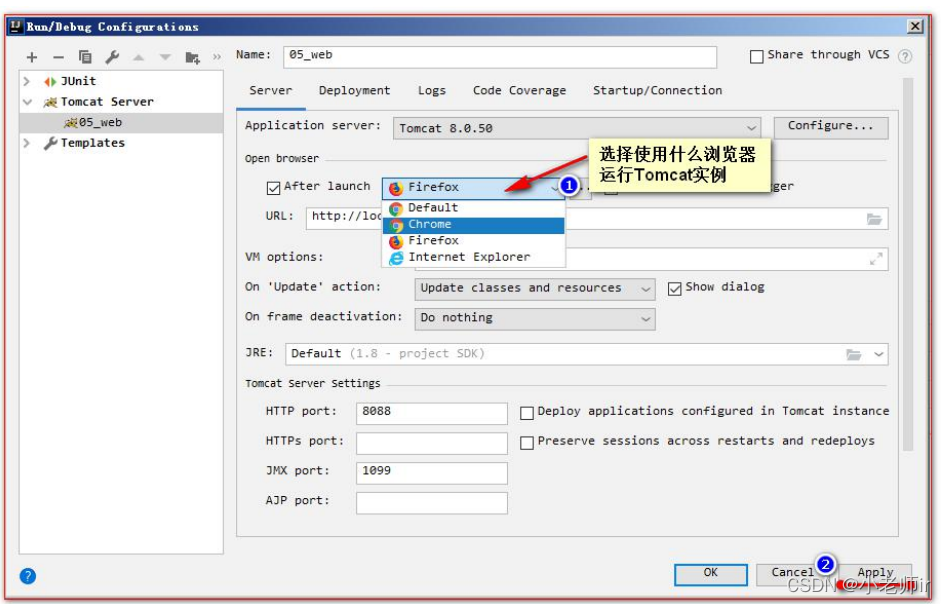Open Share through VCS help icon
This screenshot has width=946, height=604.
point(904,56)
